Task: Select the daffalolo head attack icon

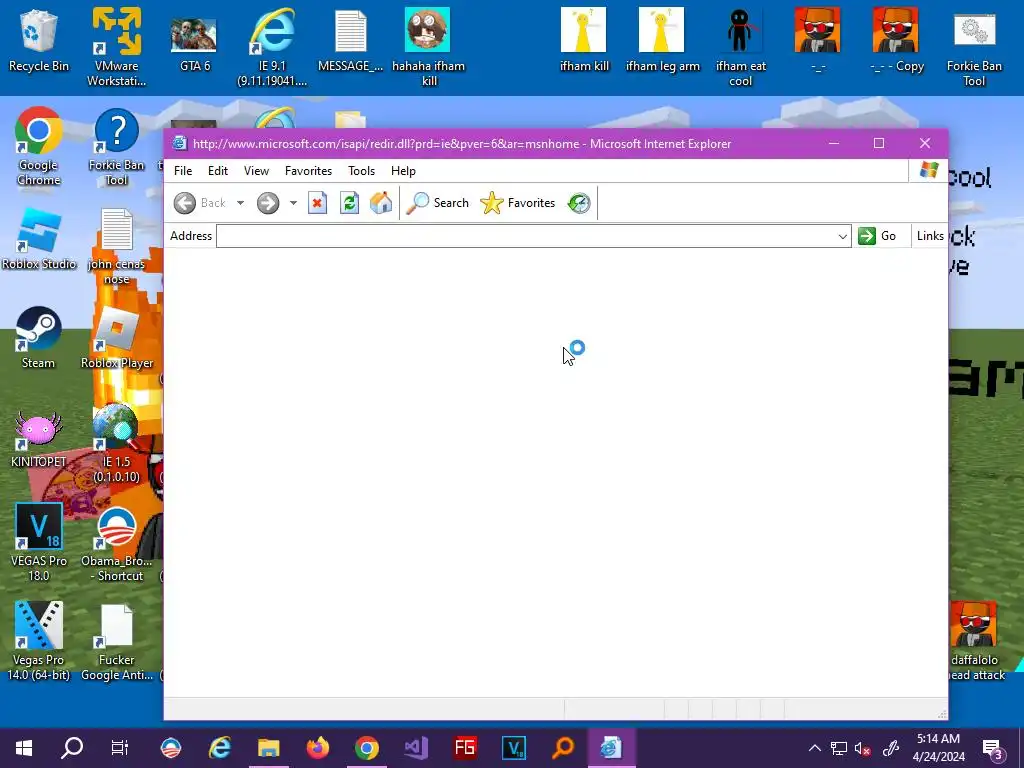Action: [x=974, y=641]
